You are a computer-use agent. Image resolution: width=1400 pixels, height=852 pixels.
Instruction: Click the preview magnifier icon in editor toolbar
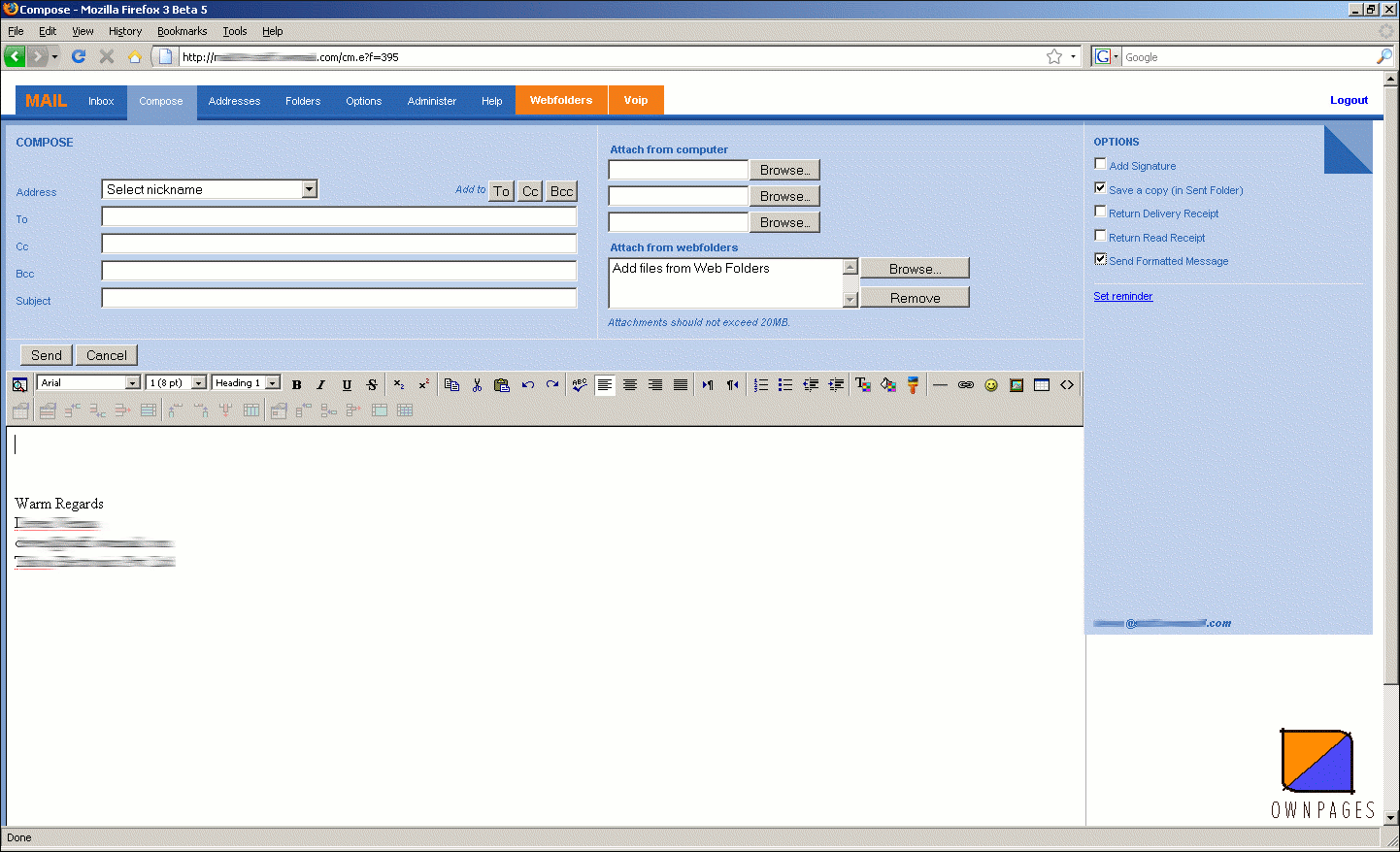19,385
